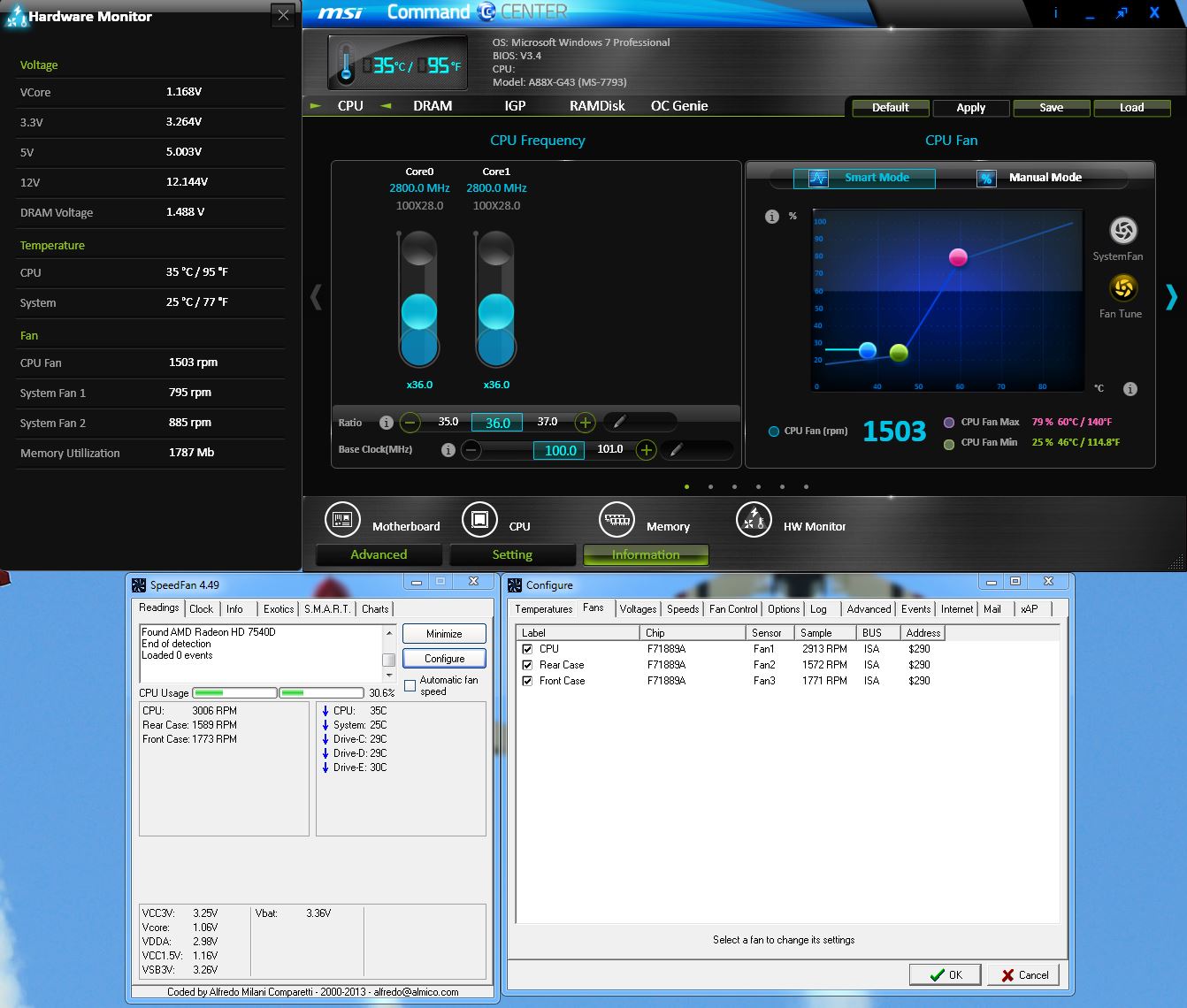This screenshot has width=1187, height=1008.
Task: Click the SpeedFan log scroll up arrow
Action: pyautogui.click(x=388, y=633)
